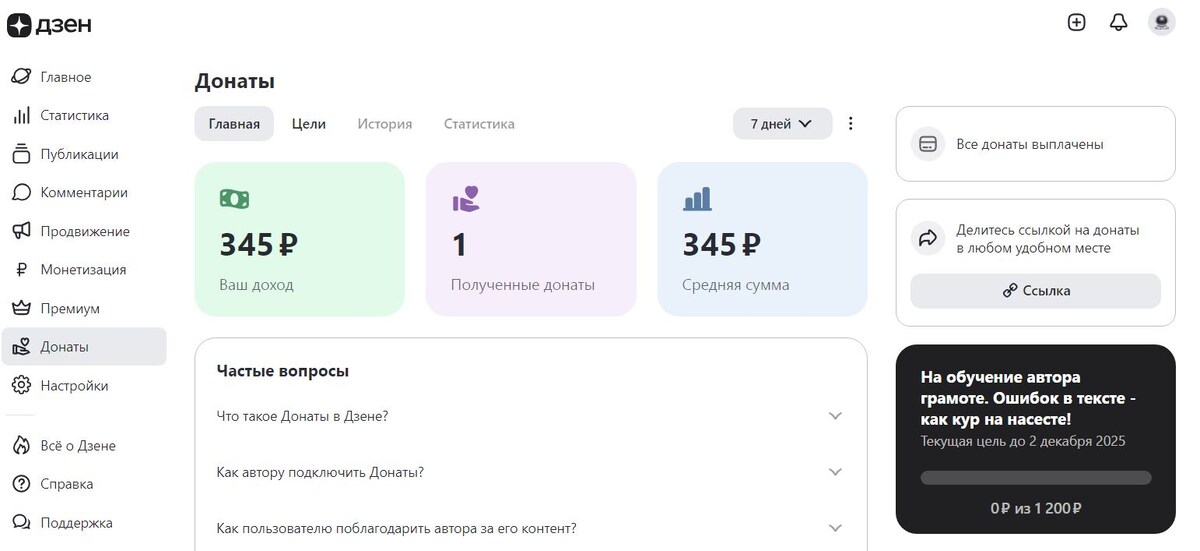The image size is (1200, 551).
Task: Open Всё о Дзене link
Action: point(84,445)
